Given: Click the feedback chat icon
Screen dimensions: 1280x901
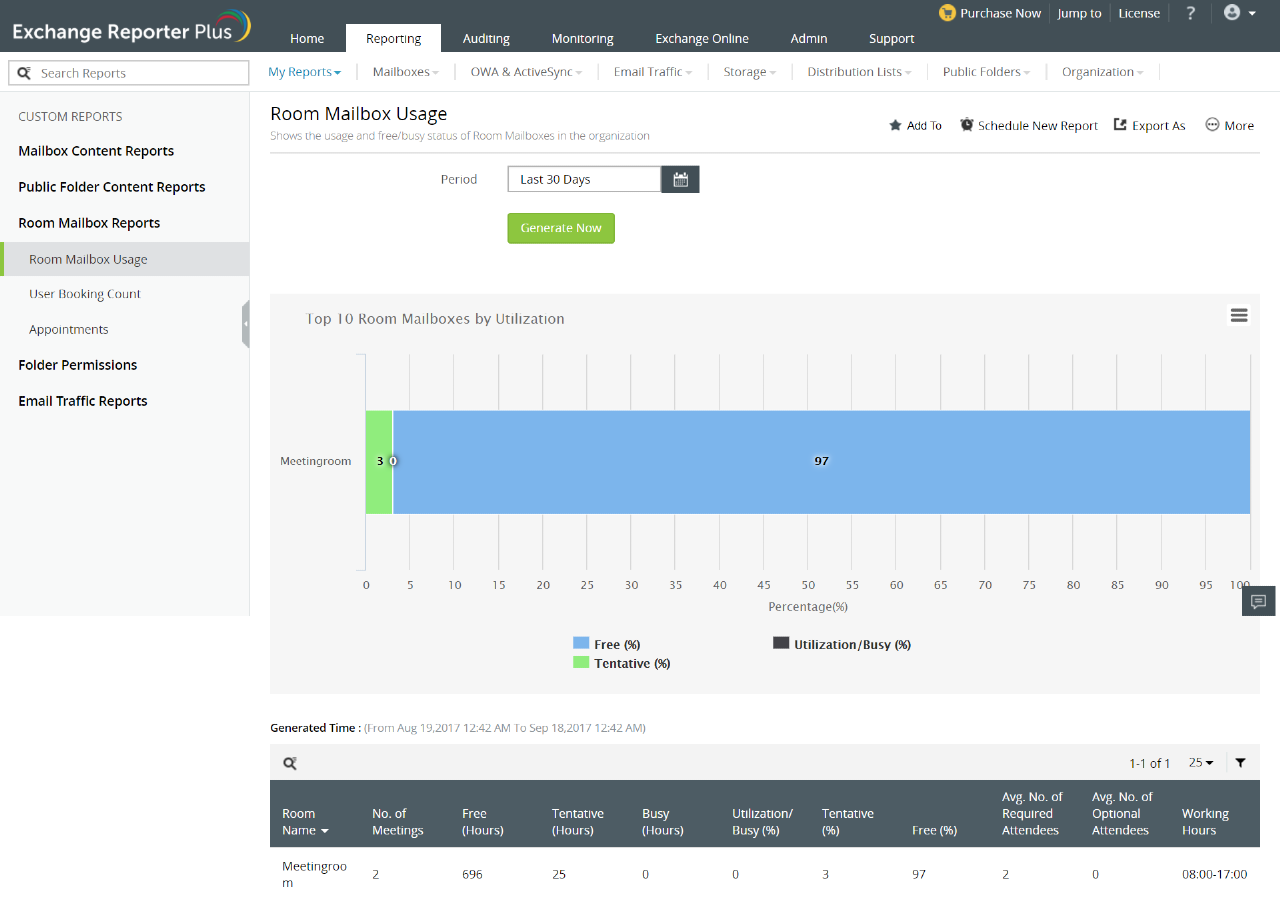Looking at the screenshot, I should [x=1259, y=601].
